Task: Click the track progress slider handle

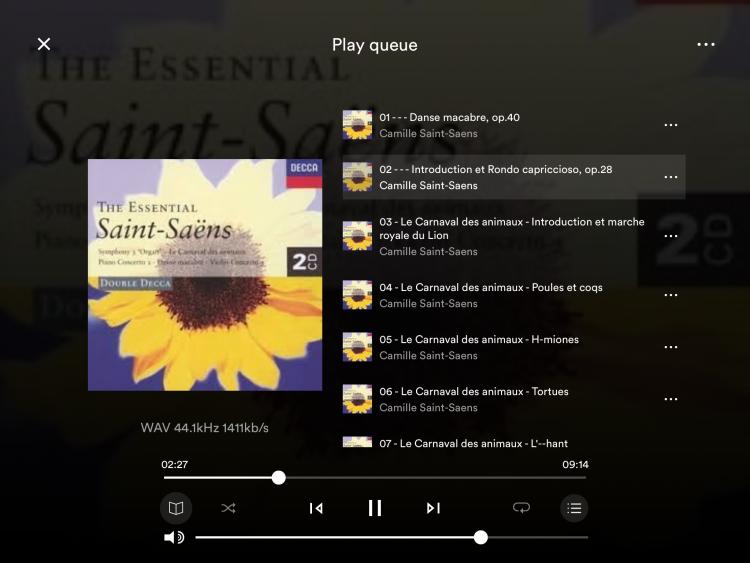Action: [279, 477]
